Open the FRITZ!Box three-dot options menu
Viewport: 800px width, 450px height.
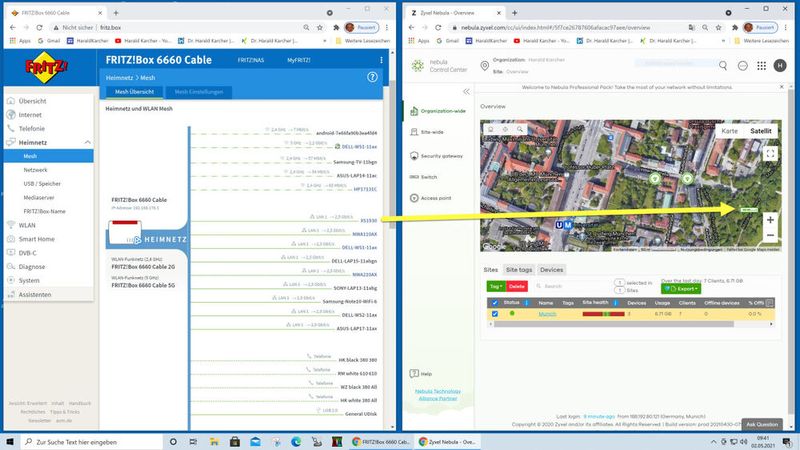pyautogui.click(x=380, y=61)
